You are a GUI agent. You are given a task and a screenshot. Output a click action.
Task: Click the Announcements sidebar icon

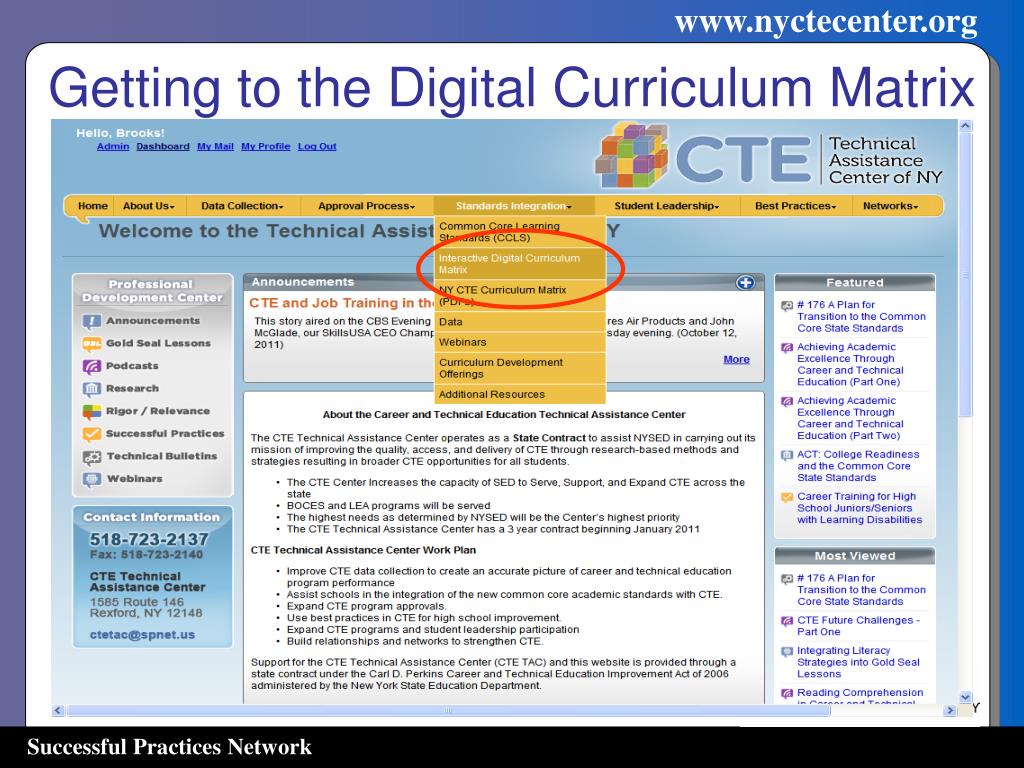click(x=91, y=321)
